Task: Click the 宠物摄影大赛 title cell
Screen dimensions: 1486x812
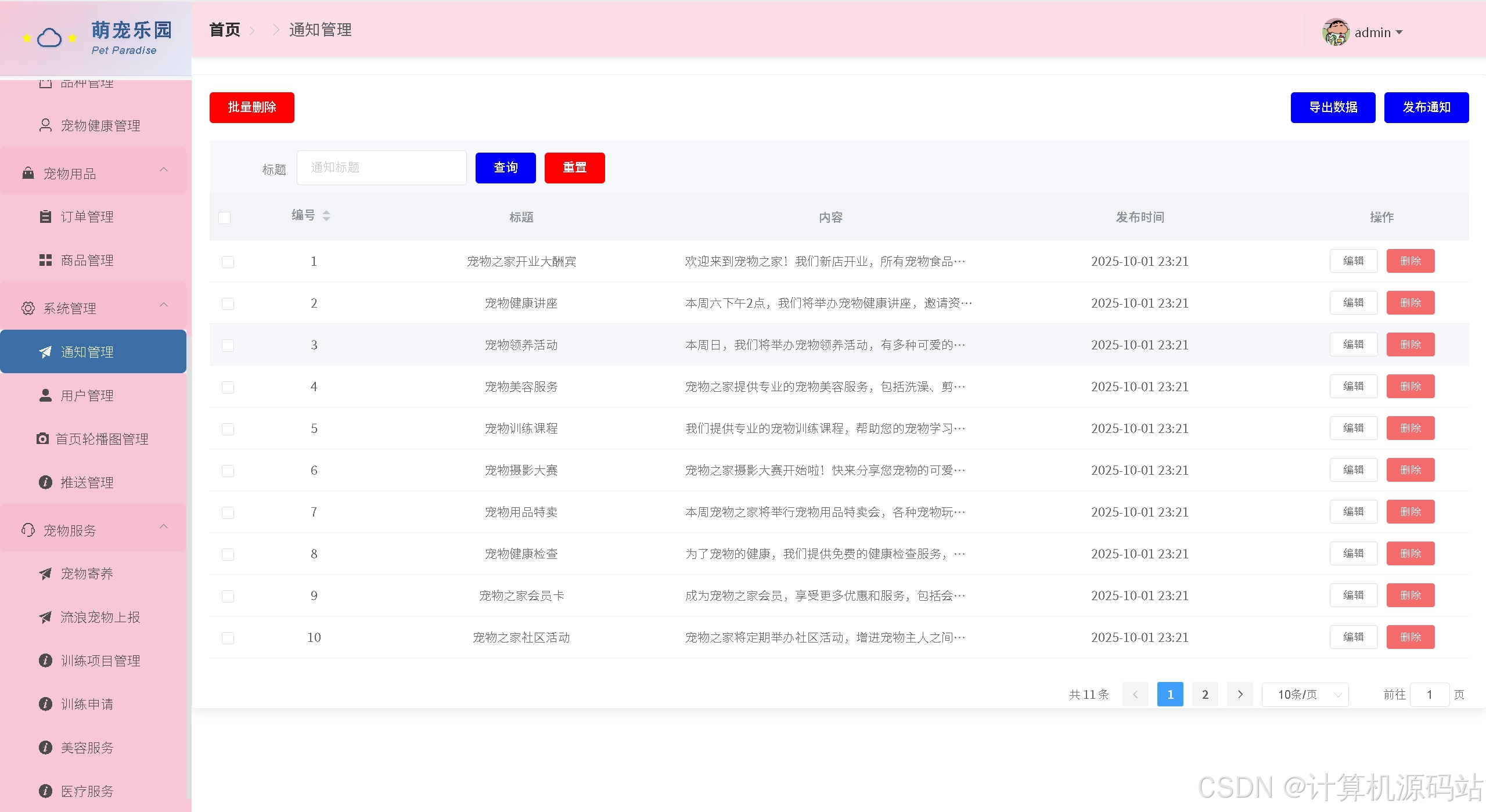Action: tap(521, 470)
